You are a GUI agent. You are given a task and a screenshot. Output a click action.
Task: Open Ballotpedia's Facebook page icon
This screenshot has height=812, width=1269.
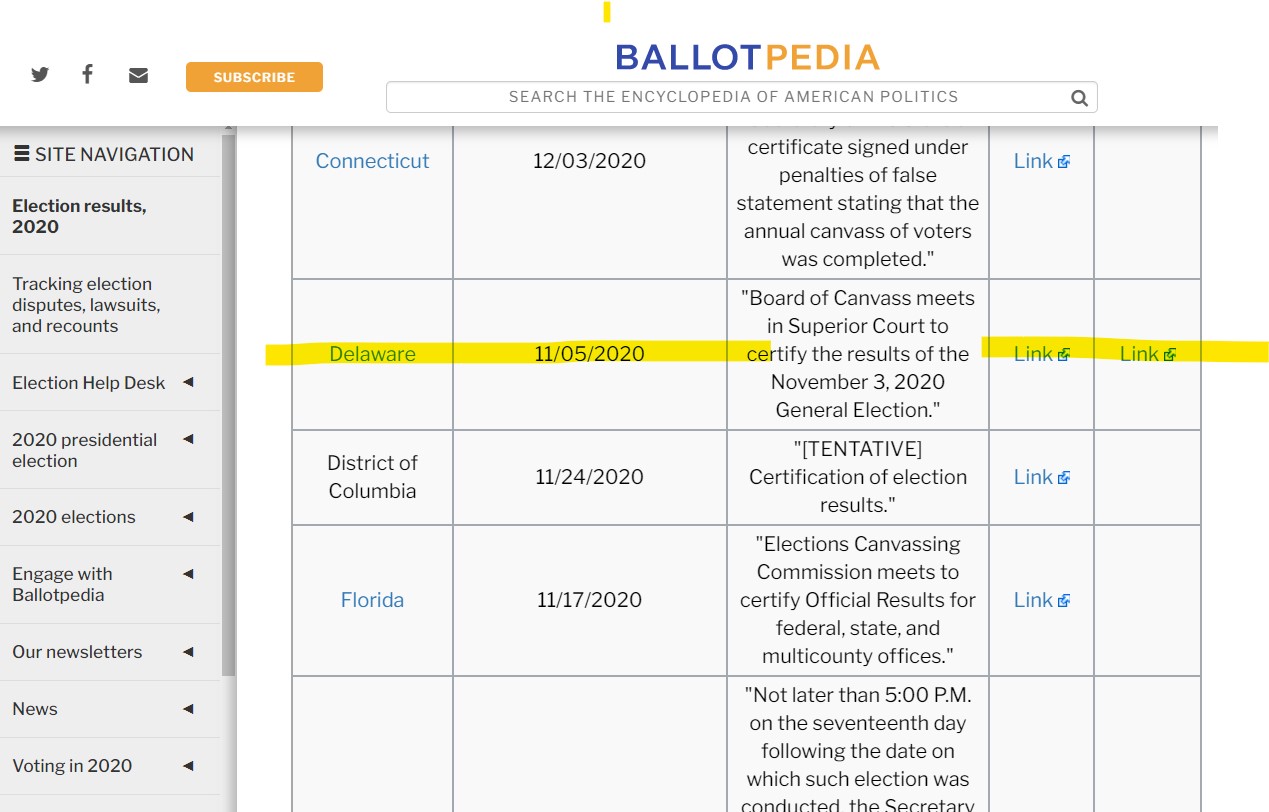88,74
